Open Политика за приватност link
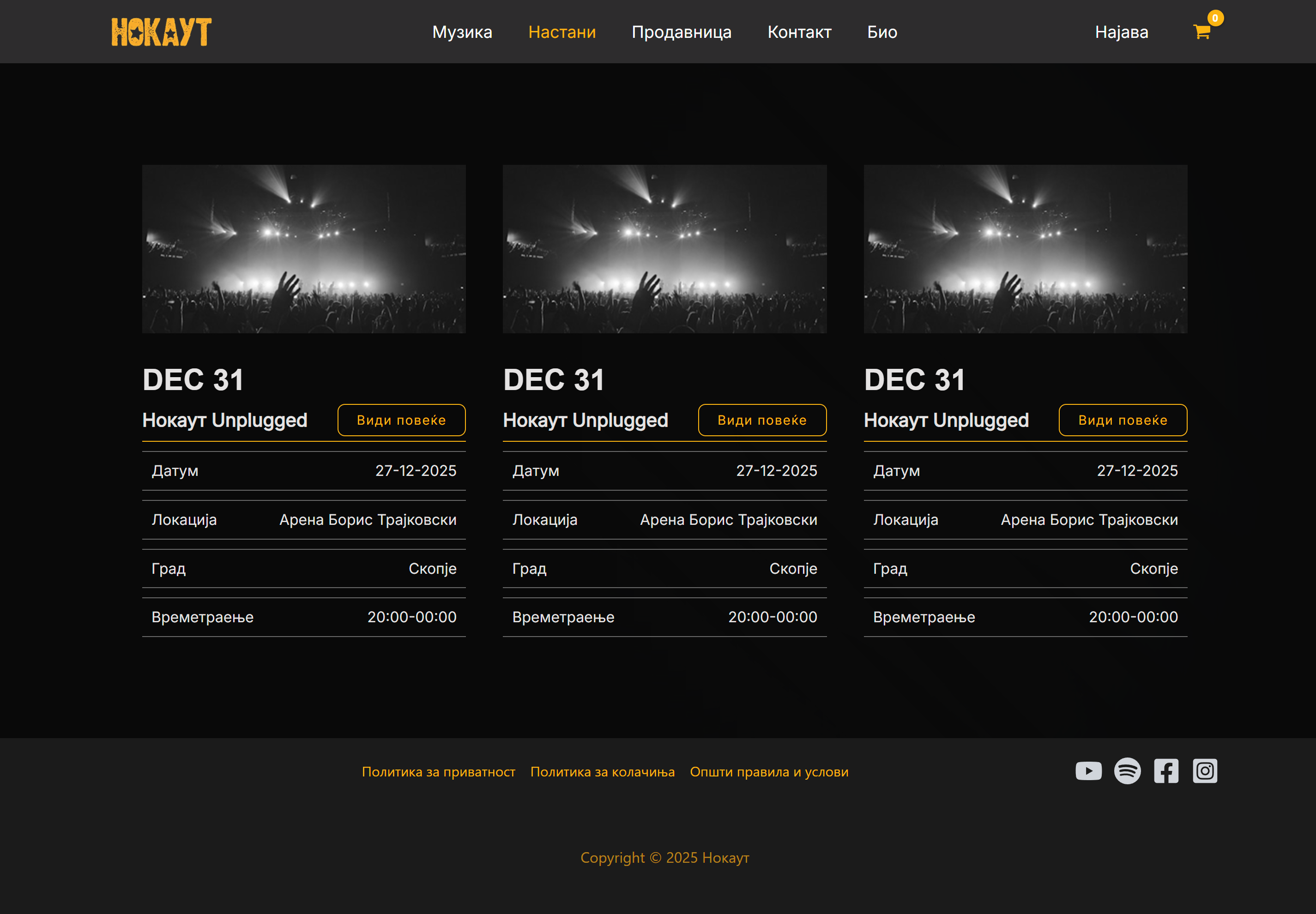The width and height of the screenshot is (1316, 914). tap(438, 772)
